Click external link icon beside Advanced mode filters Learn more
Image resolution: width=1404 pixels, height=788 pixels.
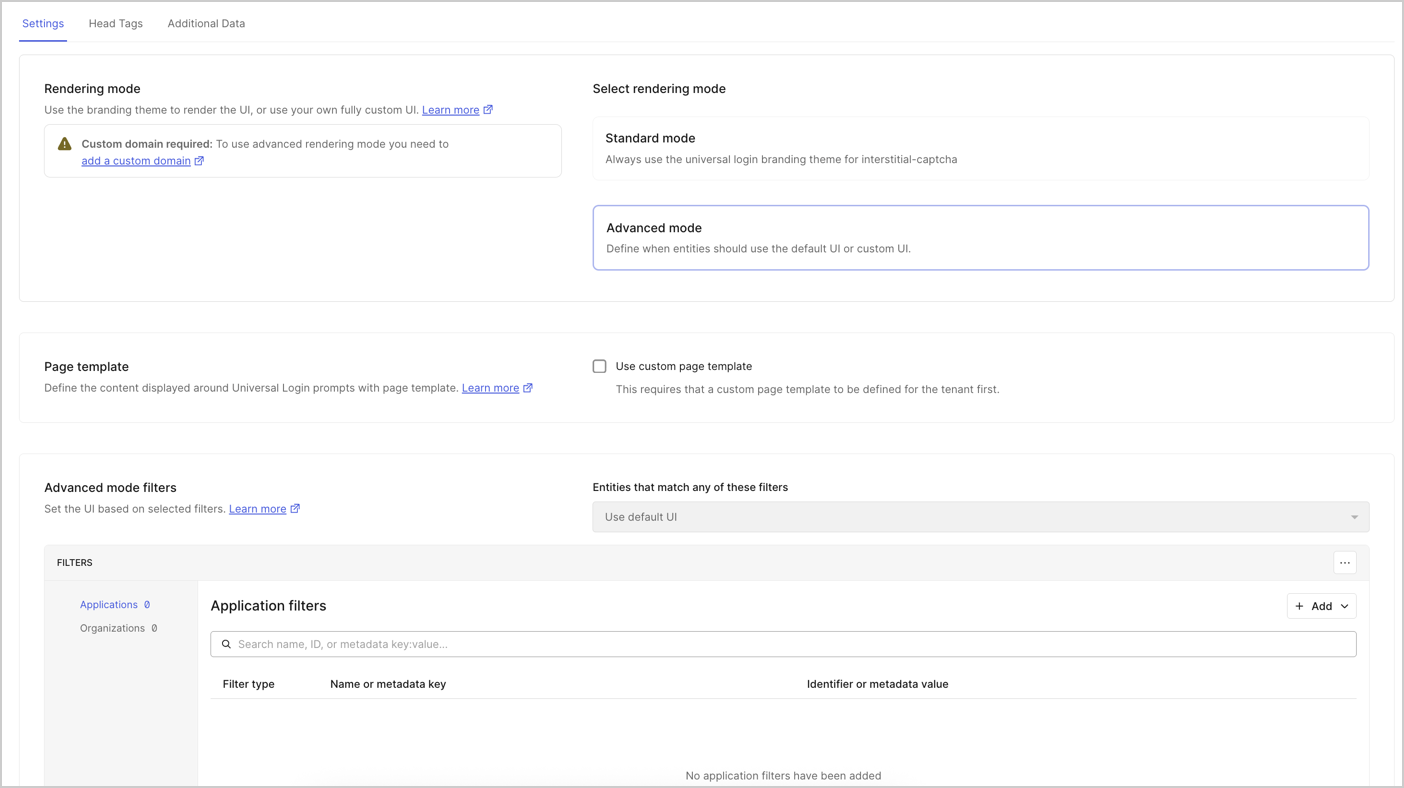point(295,508)
